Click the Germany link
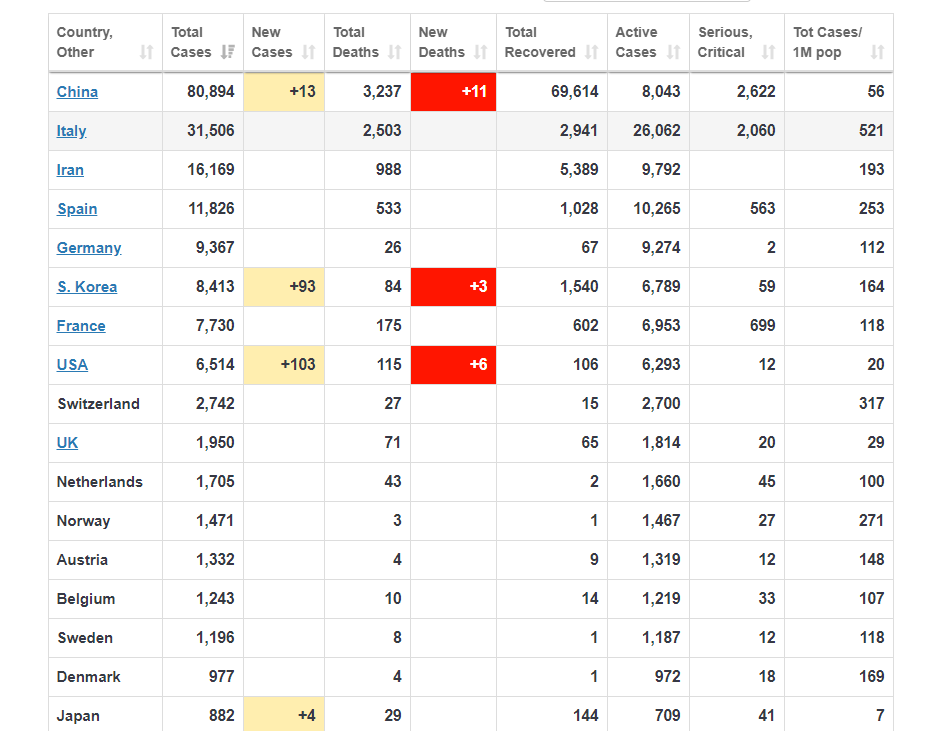The image size is (927, 731). [89, 248]
